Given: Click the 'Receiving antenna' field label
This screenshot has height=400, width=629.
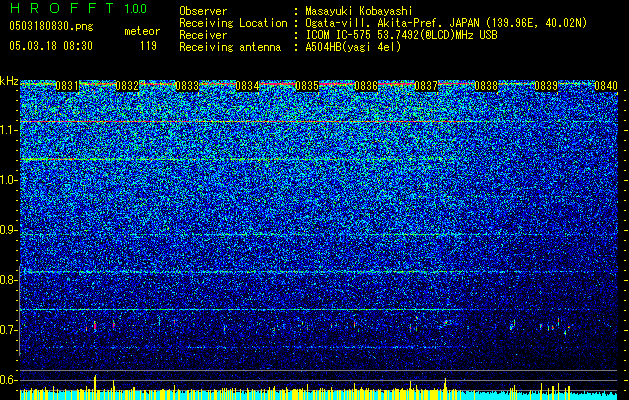Looking at the screenshot, I should click(x=230, y=47).
